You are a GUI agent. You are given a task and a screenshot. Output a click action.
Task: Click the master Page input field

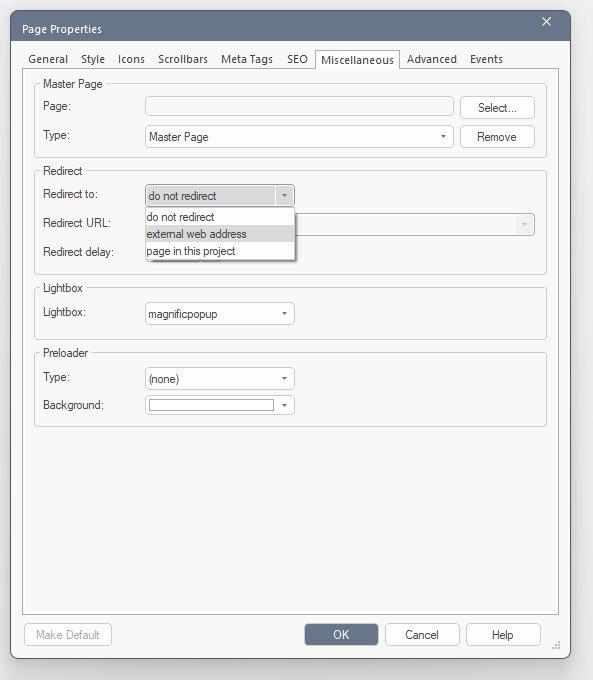(x=299, y=107)
